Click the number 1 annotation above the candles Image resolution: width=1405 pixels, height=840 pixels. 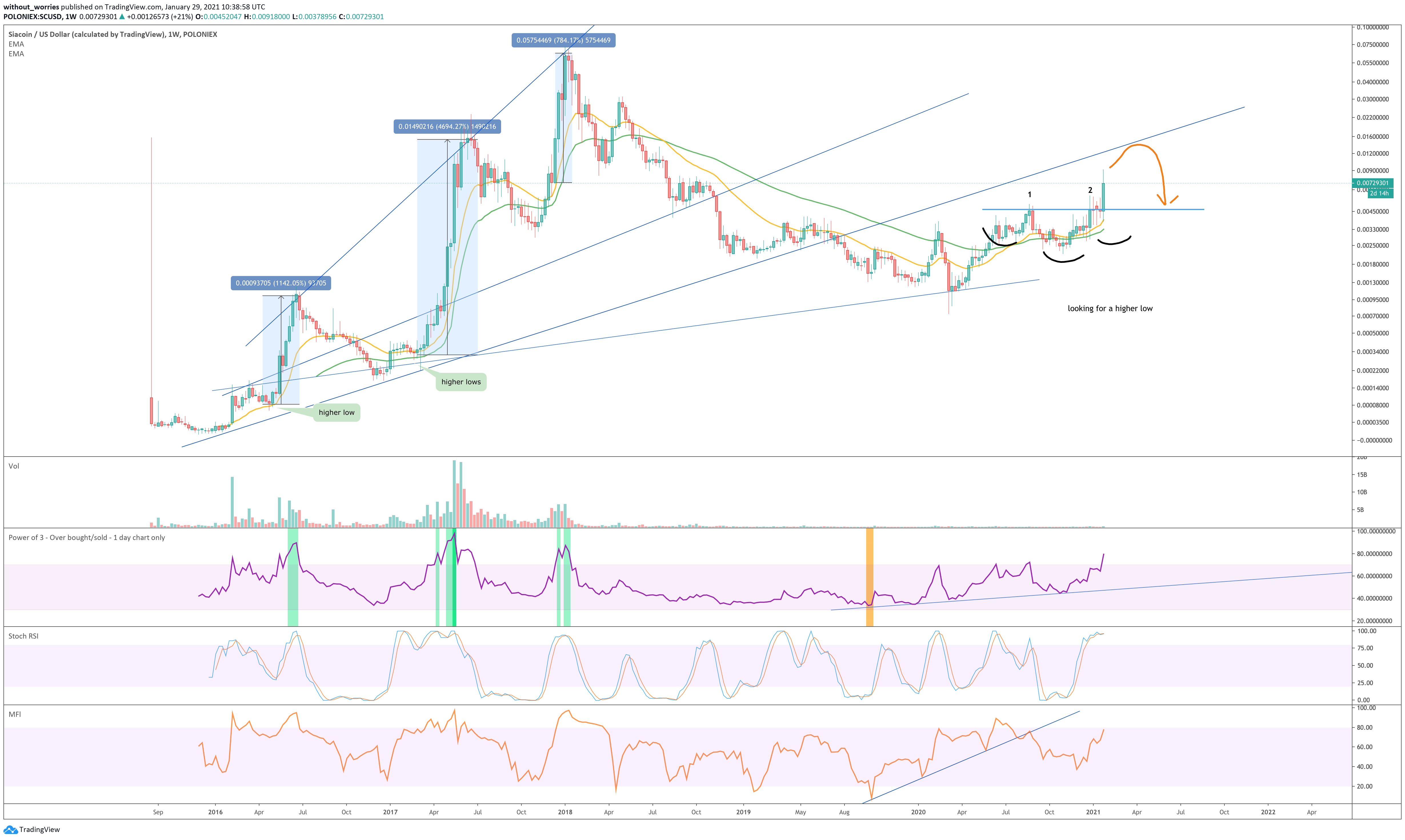[1029, 195]
